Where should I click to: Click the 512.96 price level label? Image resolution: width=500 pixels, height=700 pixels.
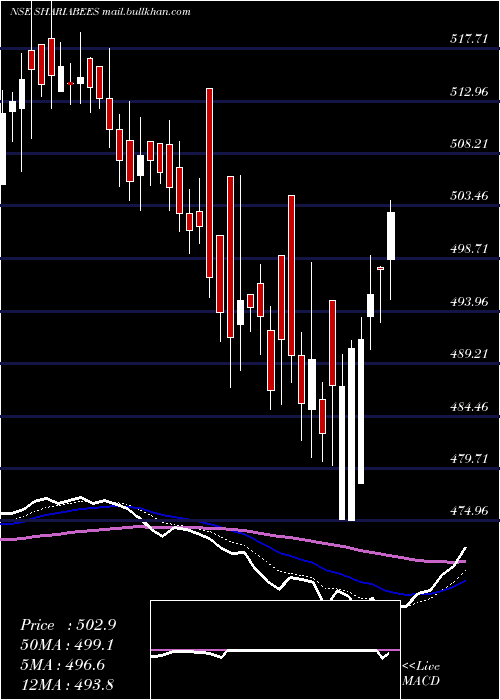[468, 92]
